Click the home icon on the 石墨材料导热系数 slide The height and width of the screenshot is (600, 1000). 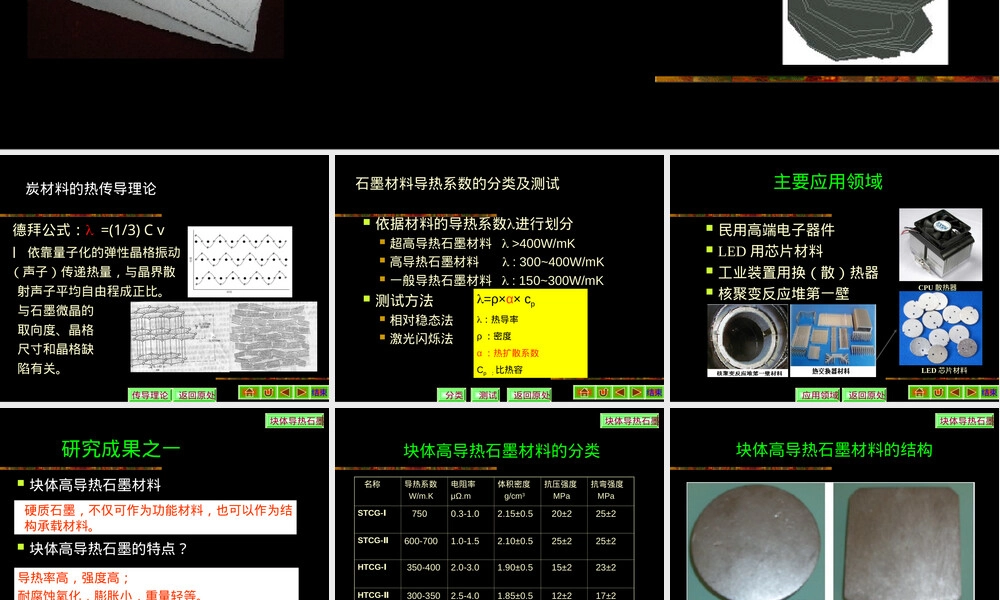(584, 392)
